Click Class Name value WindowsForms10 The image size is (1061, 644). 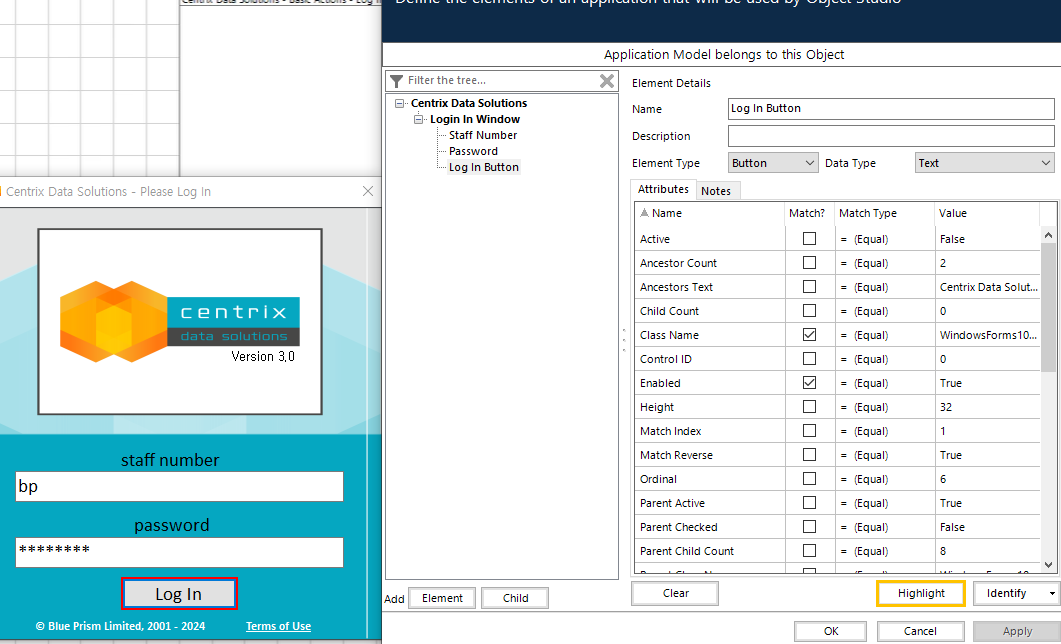click(988, 335)
